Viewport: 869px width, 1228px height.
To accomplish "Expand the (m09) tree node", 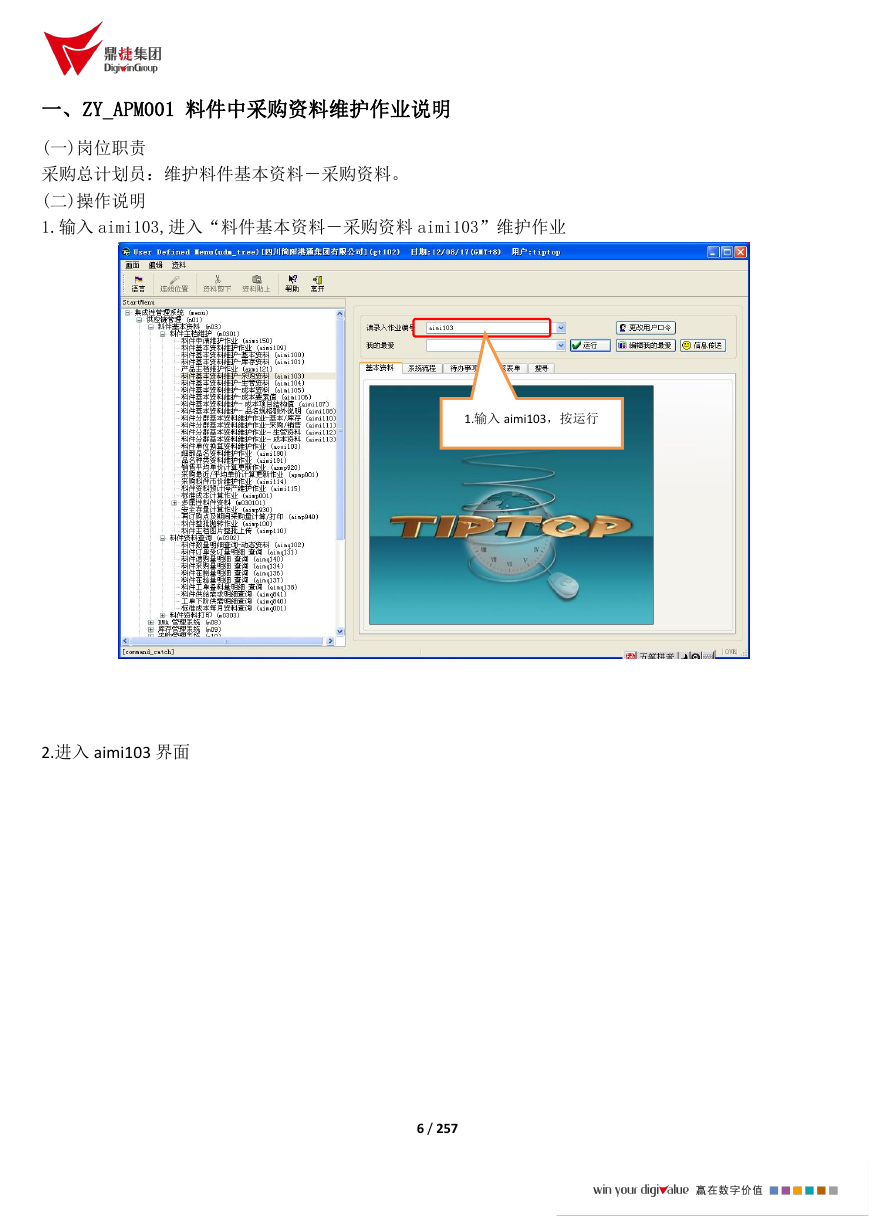I will [150, 629].
